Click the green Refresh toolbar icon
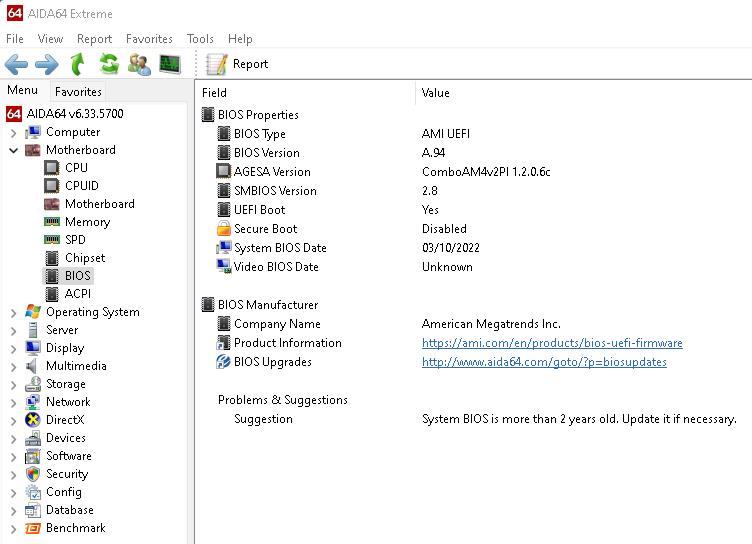The height and width of the screenshot is (544, 752). (109, 64)
